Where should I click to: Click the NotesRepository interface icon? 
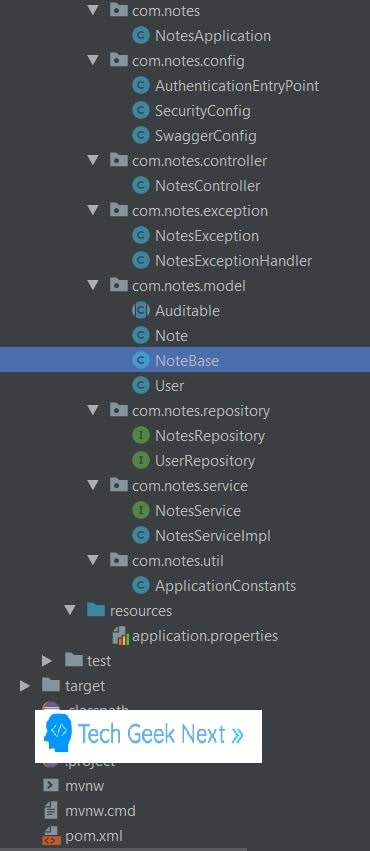pyautogui.click(x=141, y=435)
